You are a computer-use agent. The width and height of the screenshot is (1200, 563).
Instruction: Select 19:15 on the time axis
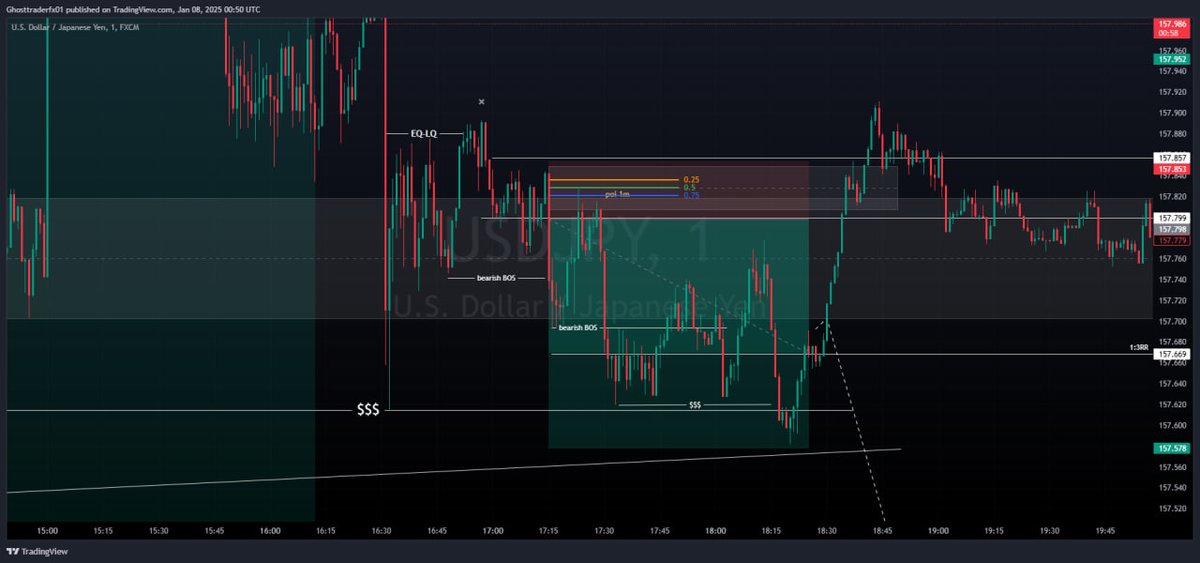(x=994, y=531)
